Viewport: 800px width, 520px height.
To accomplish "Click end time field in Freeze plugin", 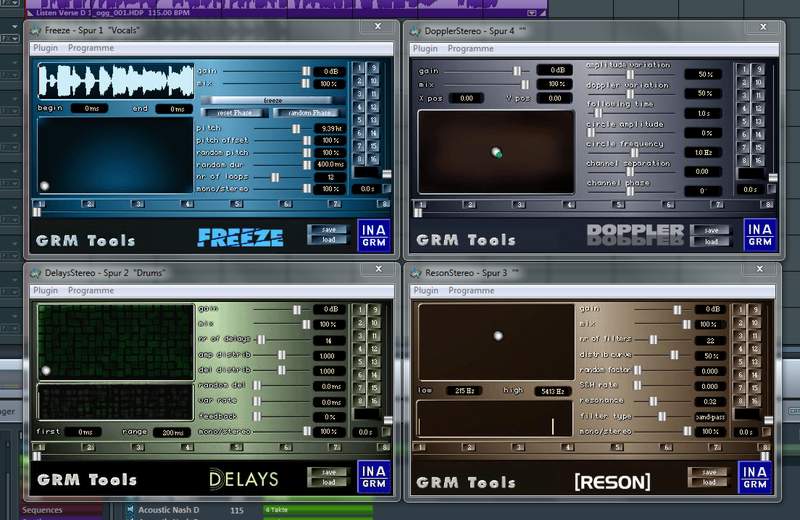I will click(x=174, y=109).
